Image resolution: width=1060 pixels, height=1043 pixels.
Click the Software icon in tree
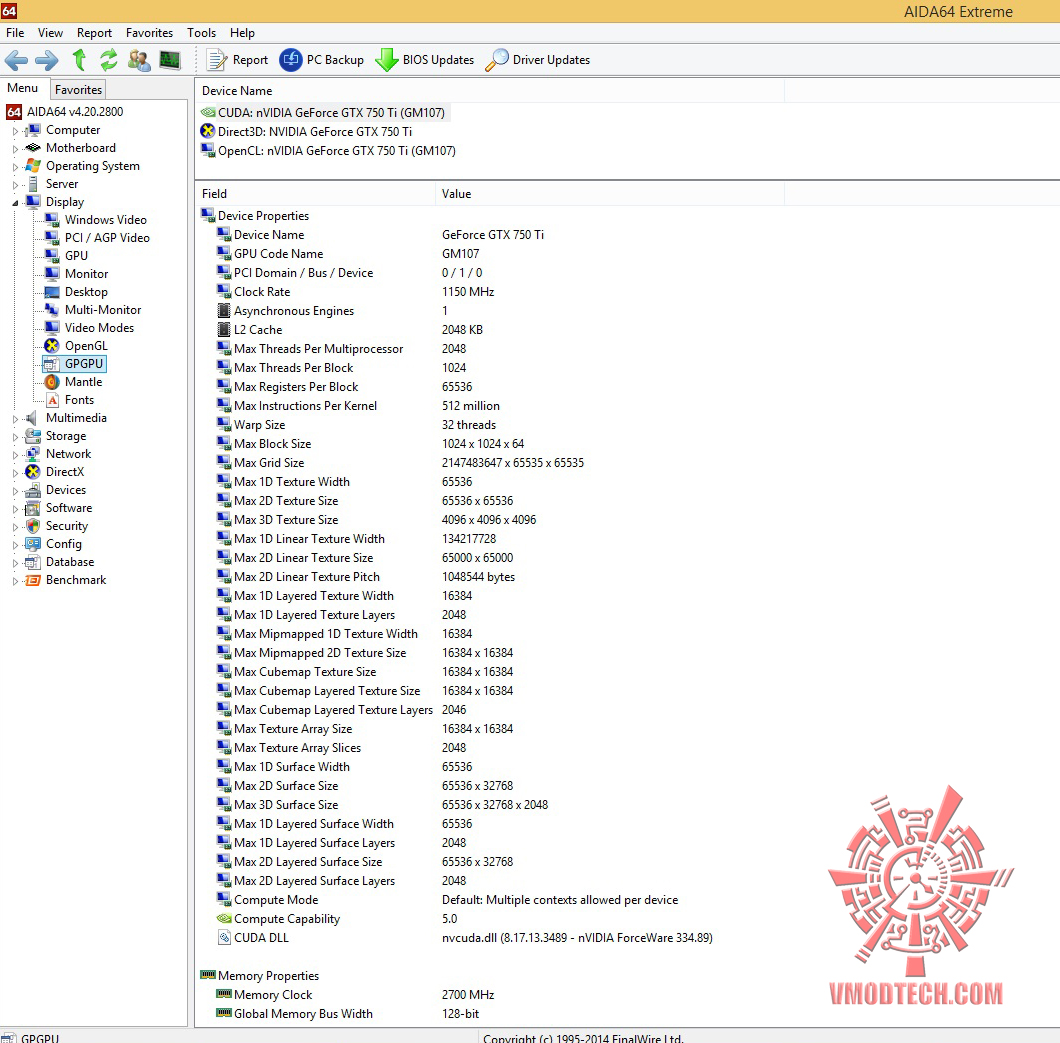coord(32,508)
